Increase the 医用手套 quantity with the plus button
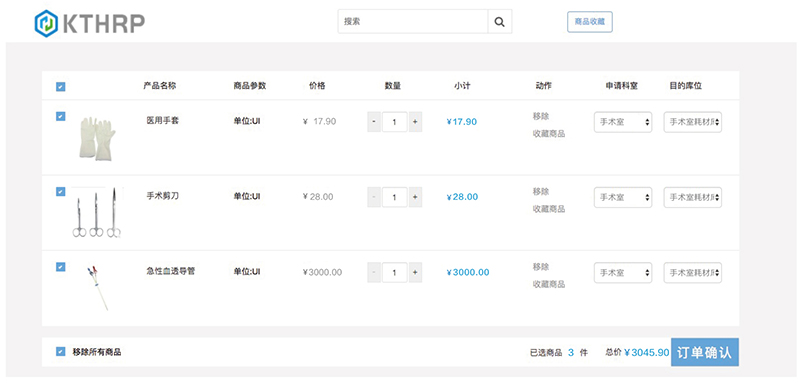800x383 pixels. click(415, 122)
